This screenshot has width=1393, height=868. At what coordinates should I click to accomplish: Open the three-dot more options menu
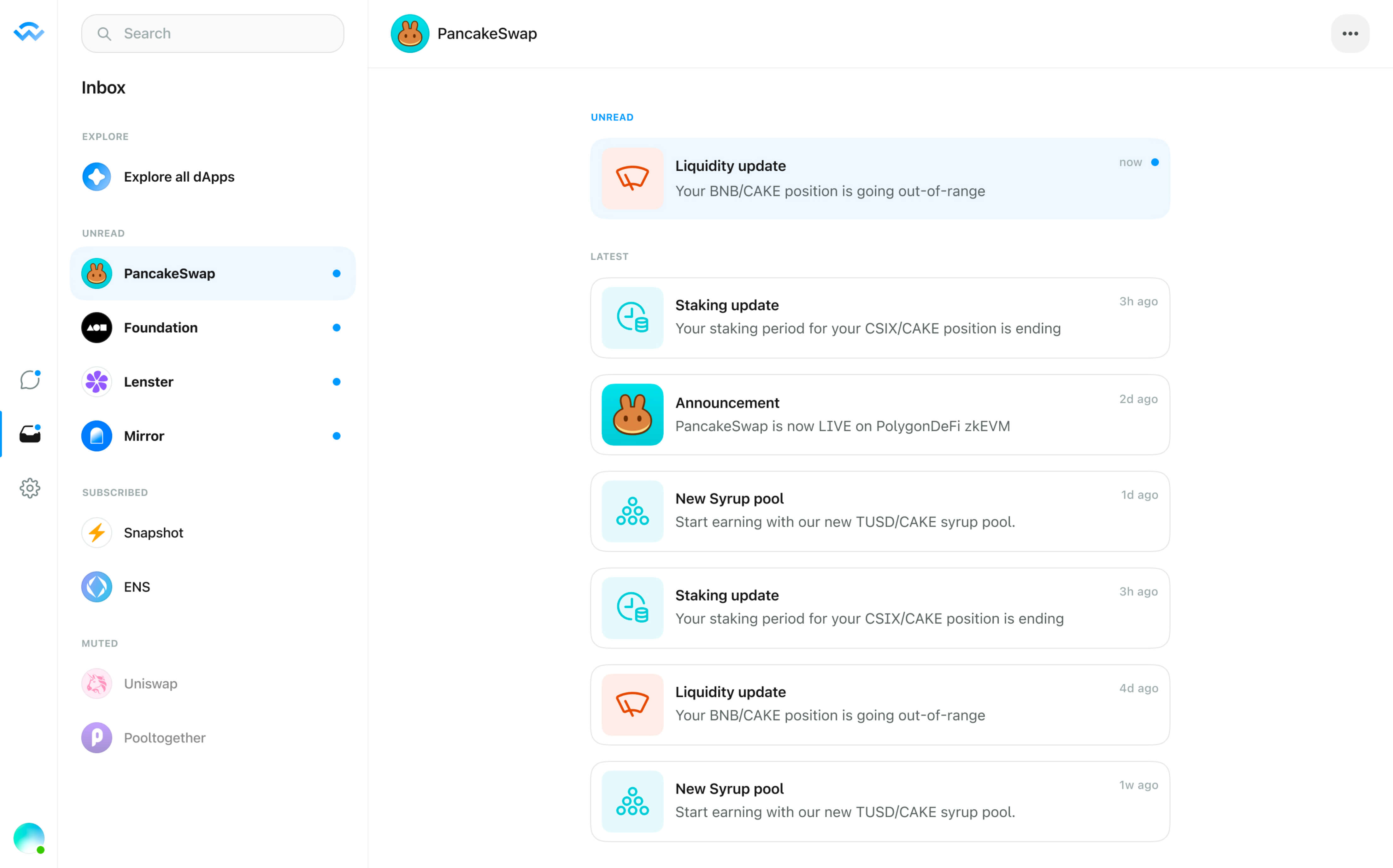coord(1349,34)
